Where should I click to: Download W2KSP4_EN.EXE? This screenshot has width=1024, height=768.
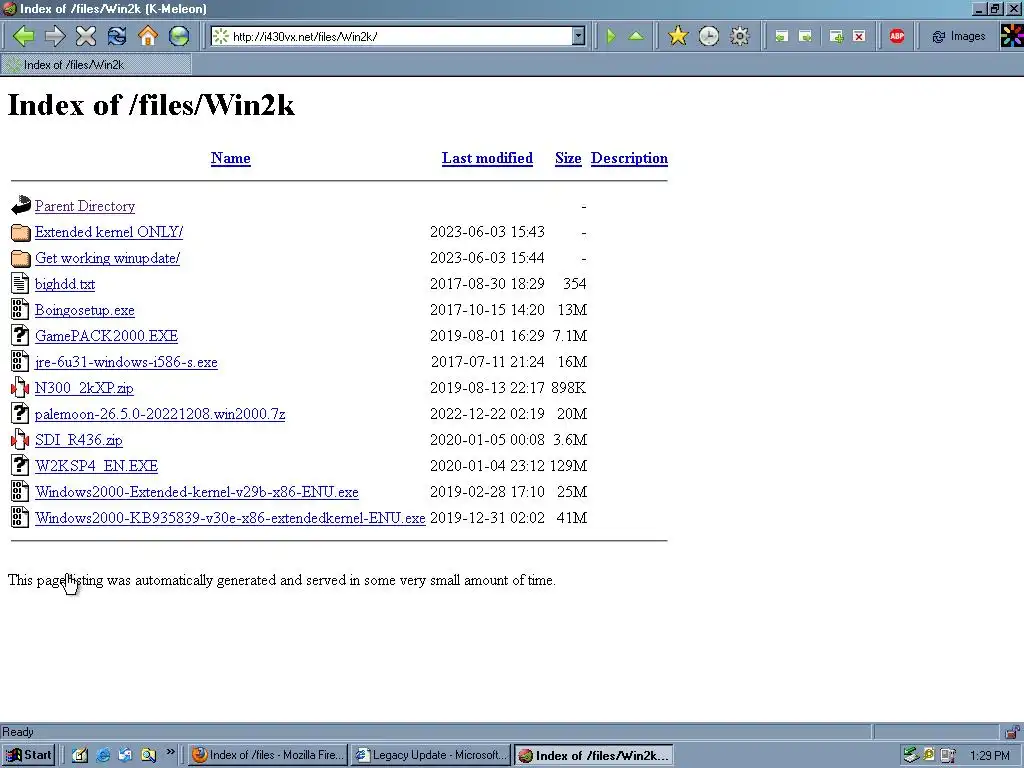pyautogui.click(x=97, y=466)
